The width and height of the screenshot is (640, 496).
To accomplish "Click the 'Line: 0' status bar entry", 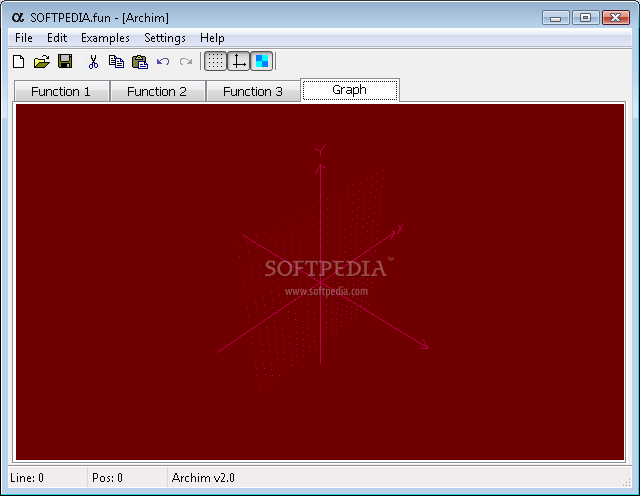I will tap(27, 478).
